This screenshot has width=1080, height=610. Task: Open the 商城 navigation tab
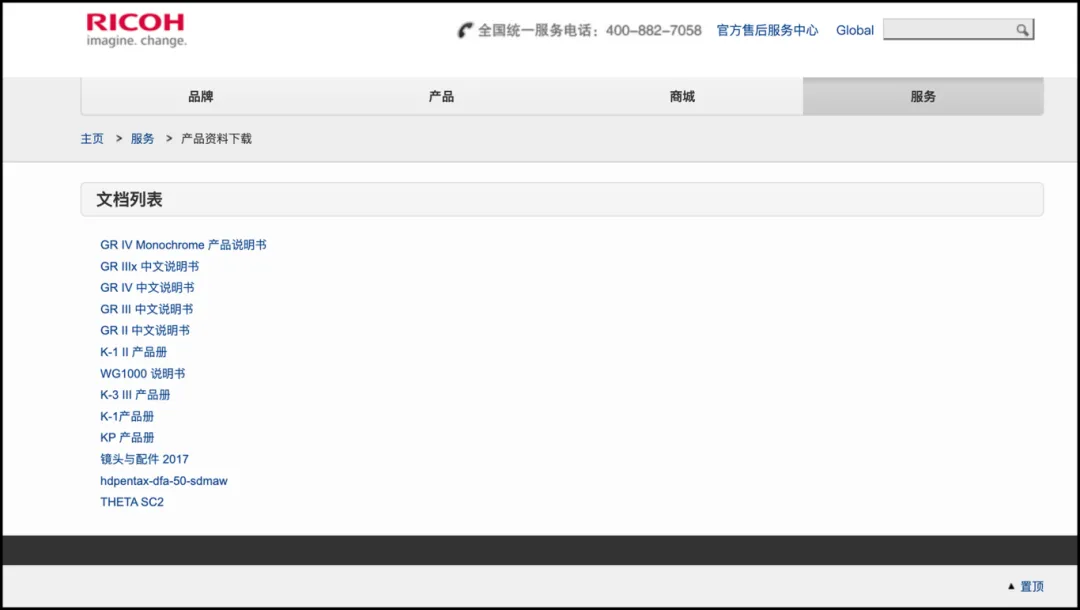tap(683, 96)
